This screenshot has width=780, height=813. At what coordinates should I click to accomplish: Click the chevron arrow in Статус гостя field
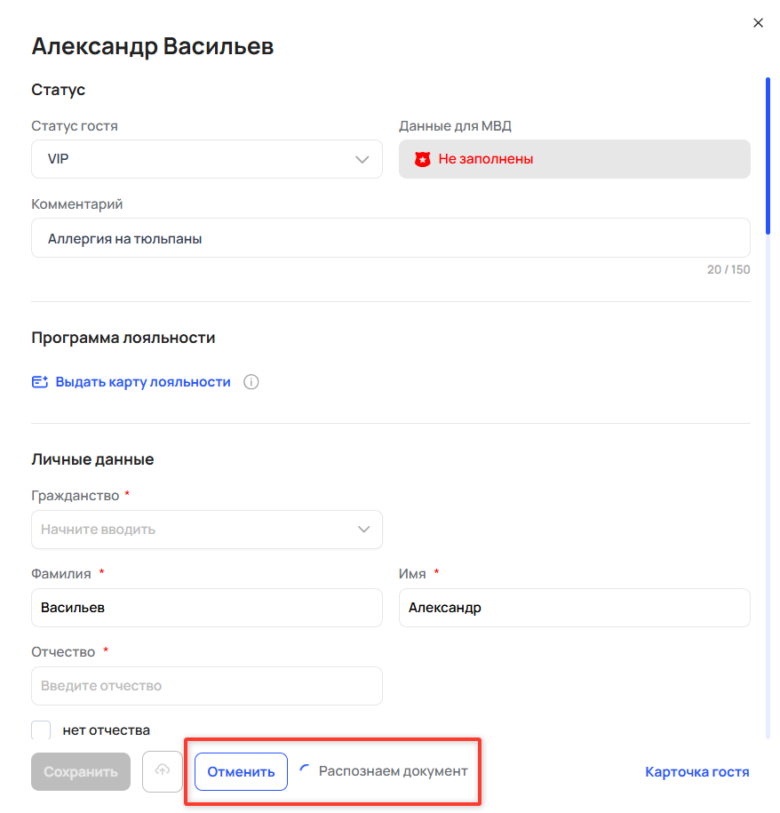click(x=363, y=158)
